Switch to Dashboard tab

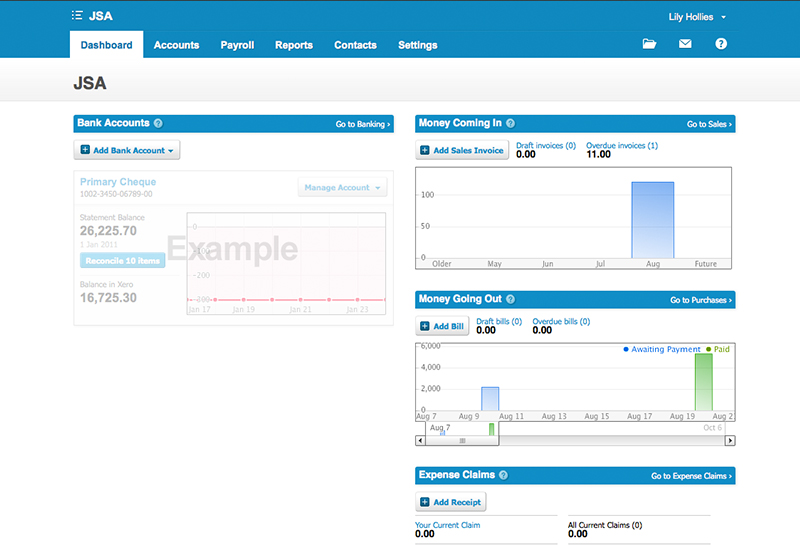tap(106, 45)
